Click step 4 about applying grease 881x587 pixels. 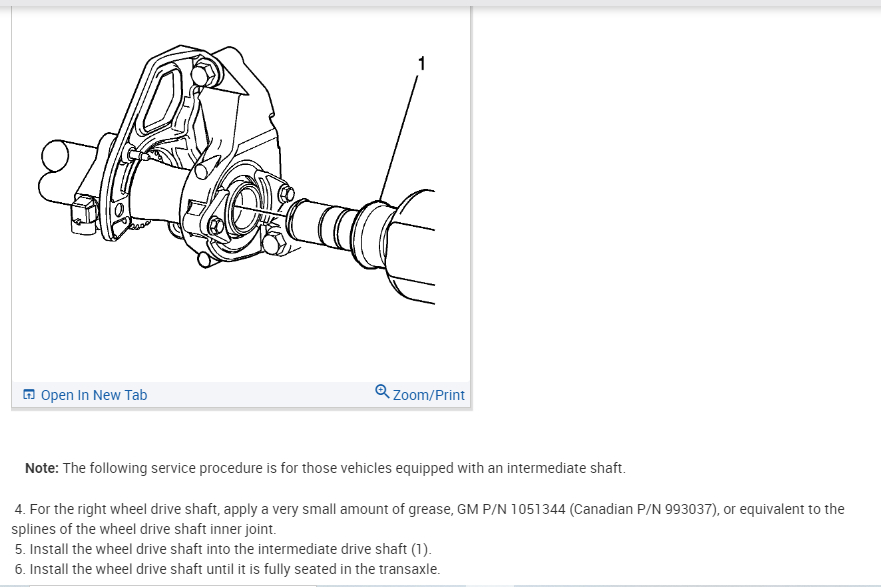pyautogui.click(x=428, y=519)
